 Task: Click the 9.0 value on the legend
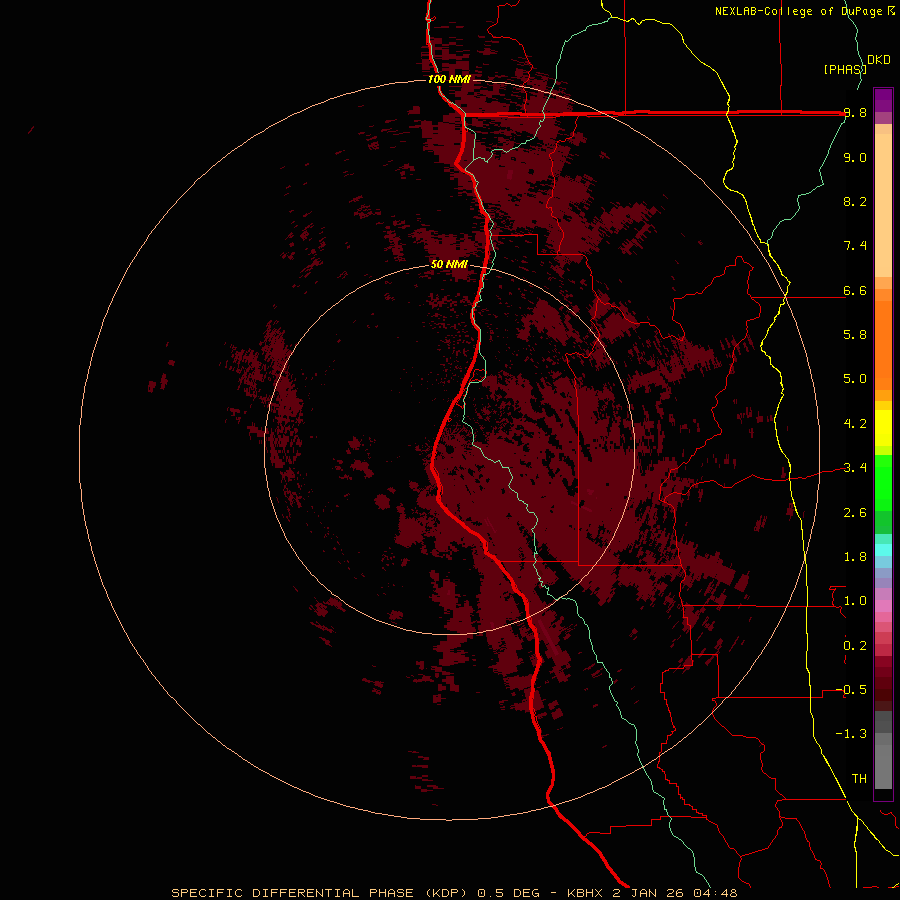pyautogui.click(x=855, y=157)
